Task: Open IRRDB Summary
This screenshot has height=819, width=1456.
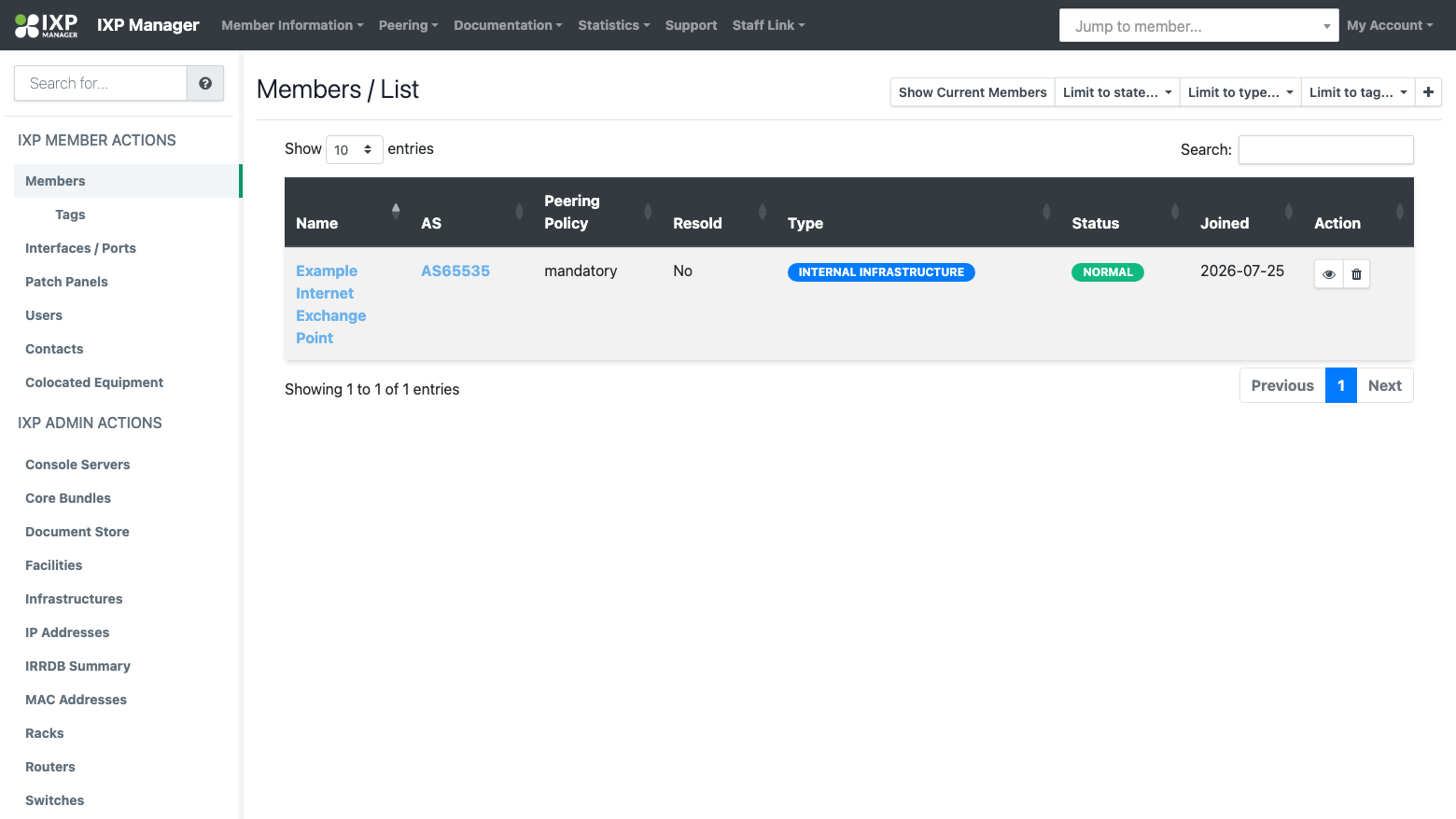Action: [x=77, y=666]
